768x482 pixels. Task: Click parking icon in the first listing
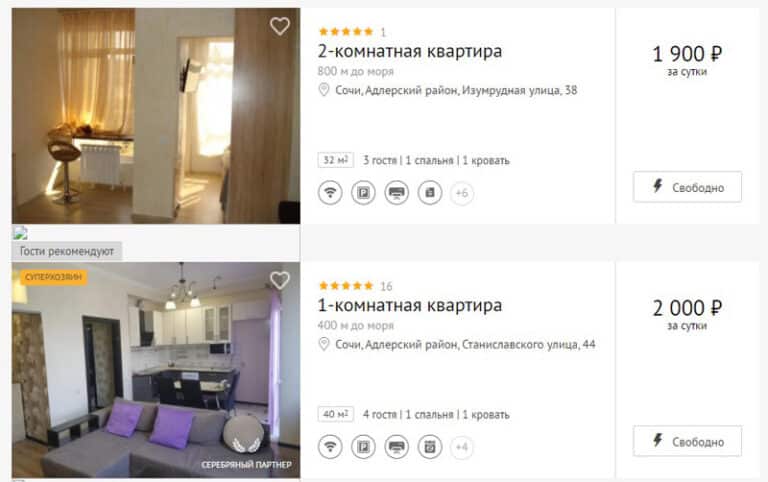(x=363, y=193)
